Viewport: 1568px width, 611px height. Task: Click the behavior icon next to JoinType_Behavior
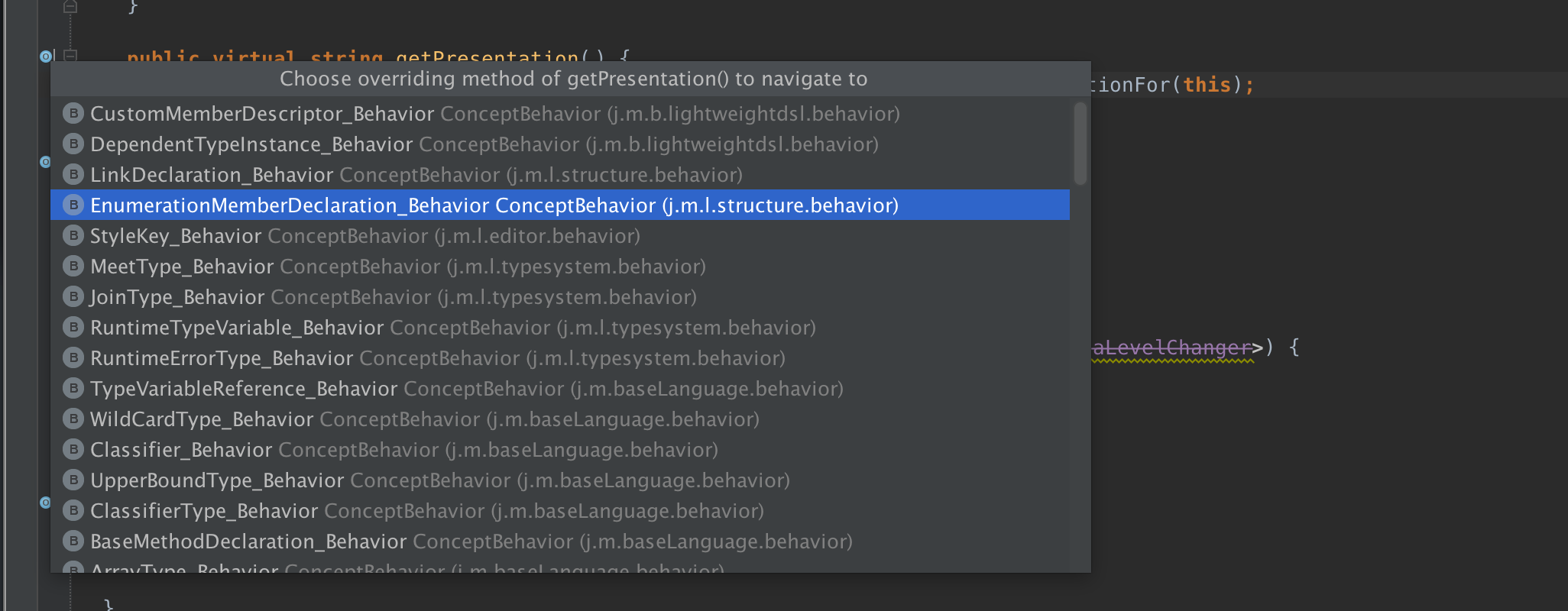point(73,297)
